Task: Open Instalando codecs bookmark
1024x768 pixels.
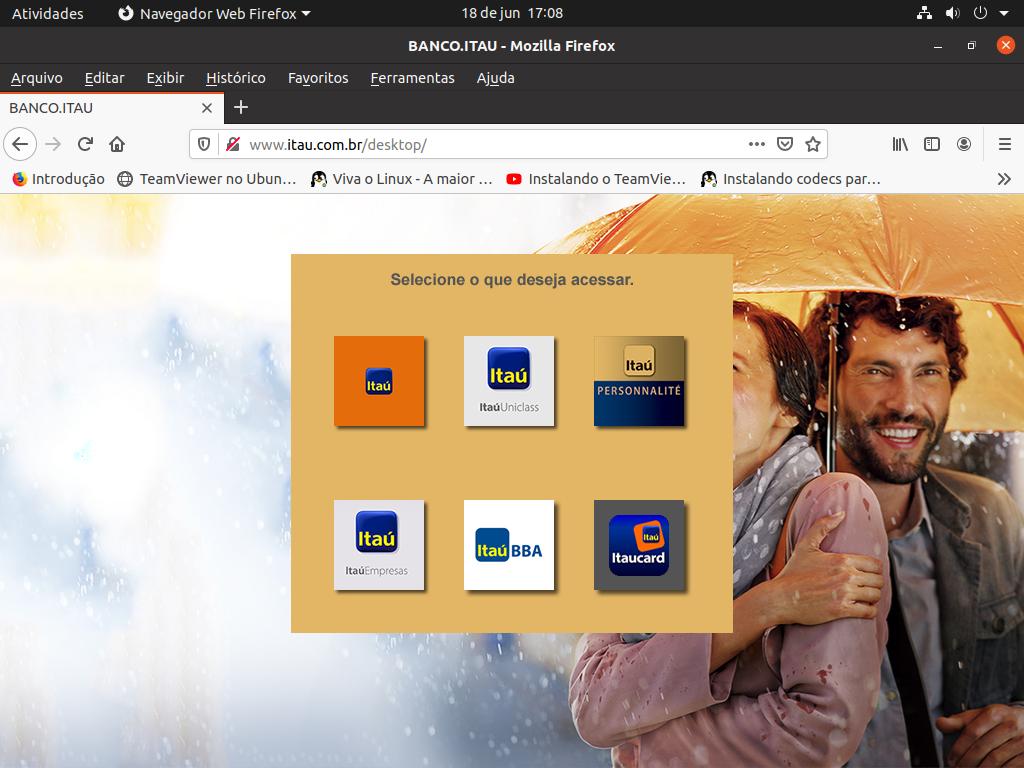Action: pos(791,179)
